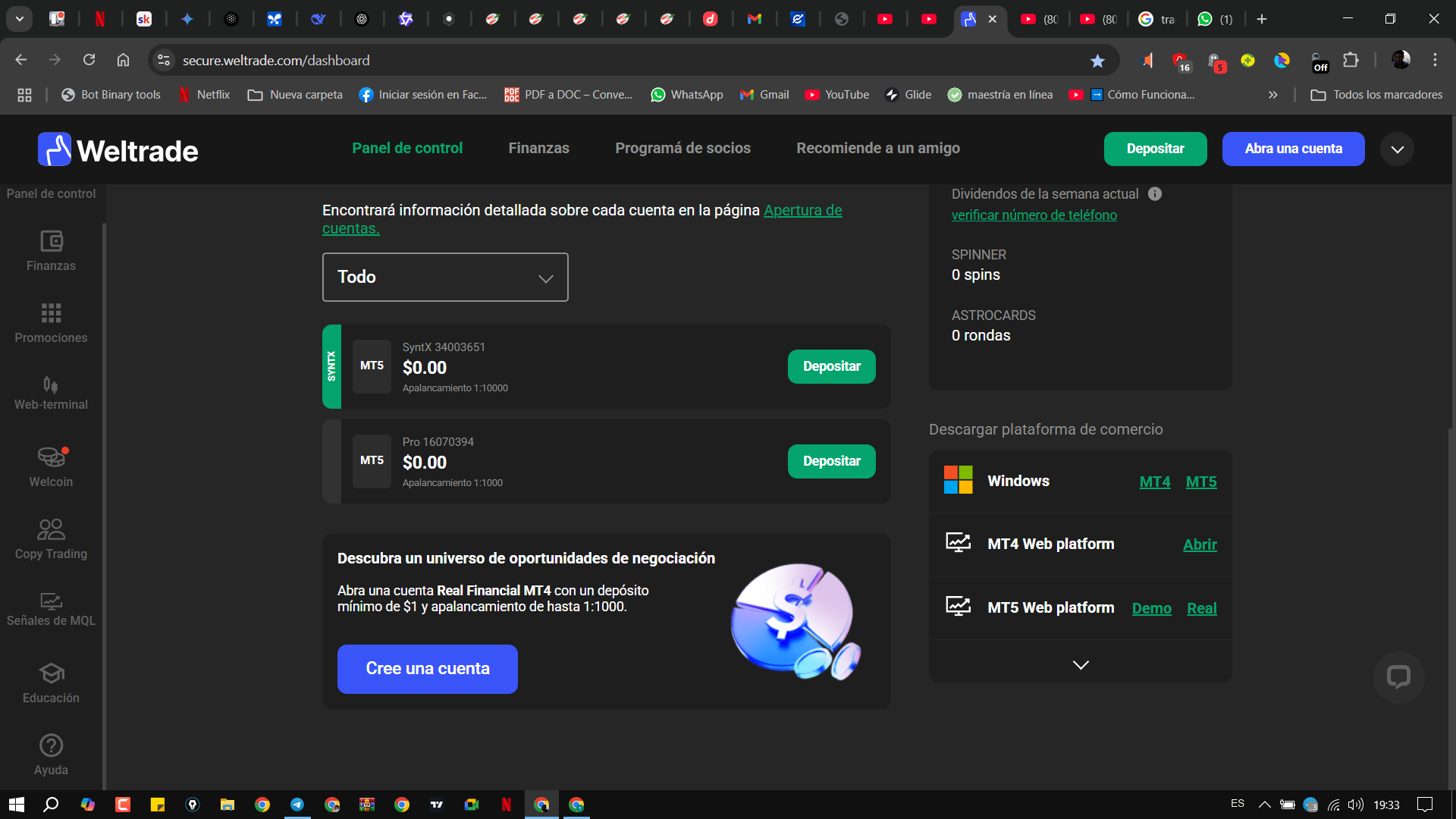Click MT5 badge of Pro account
This screenshot has width=1456, height=819.
click(372, 460)
